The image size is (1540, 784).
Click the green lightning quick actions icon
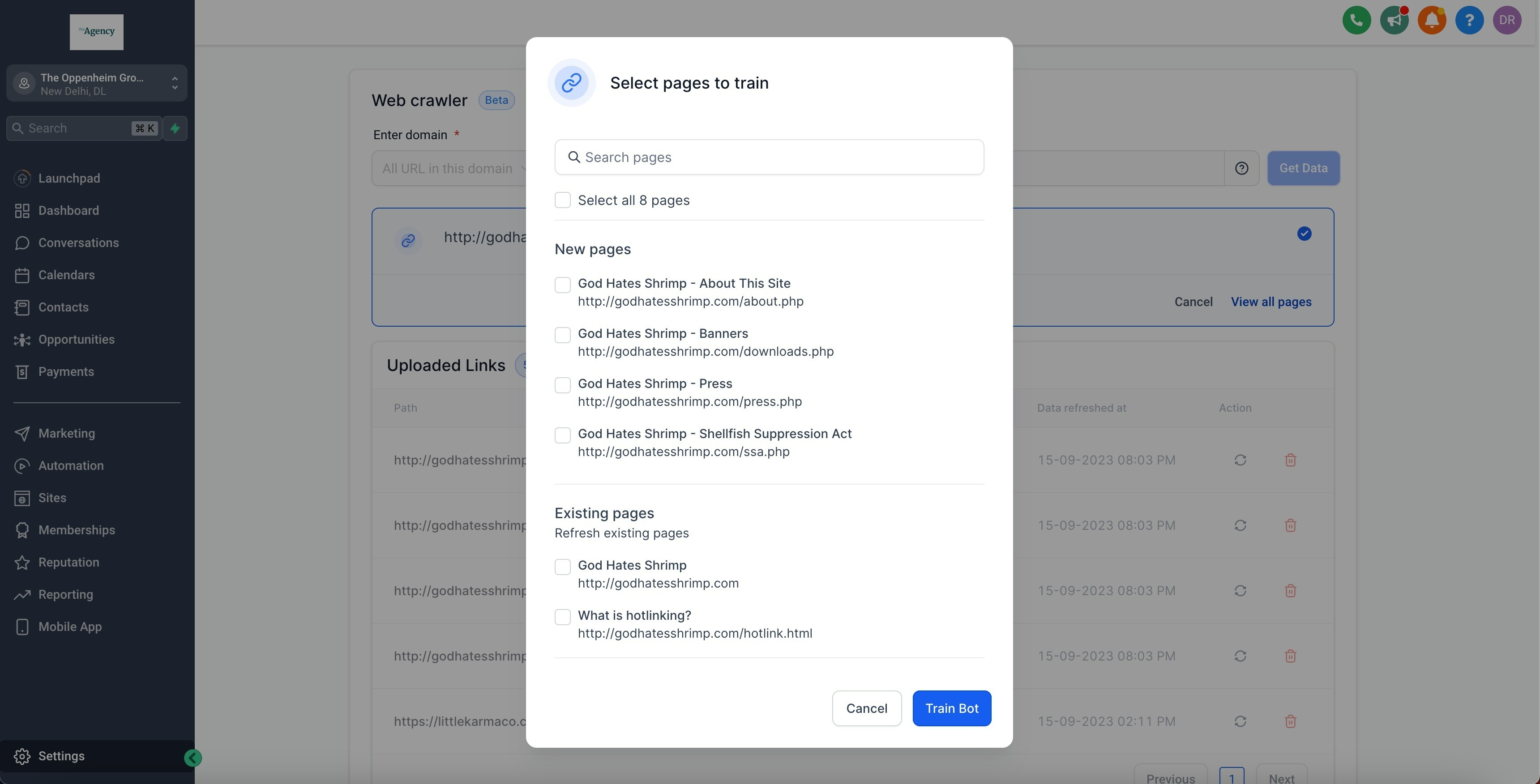[x=175, y=128]
